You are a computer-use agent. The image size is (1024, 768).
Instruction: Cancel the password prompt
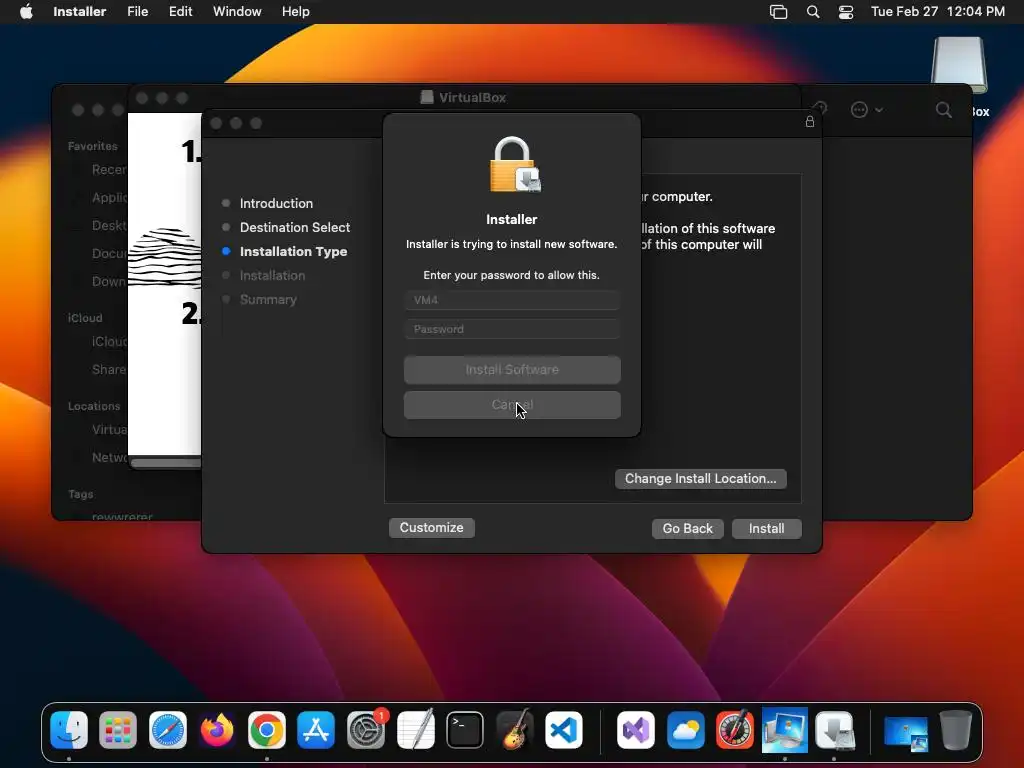click(x=512, y=405)
